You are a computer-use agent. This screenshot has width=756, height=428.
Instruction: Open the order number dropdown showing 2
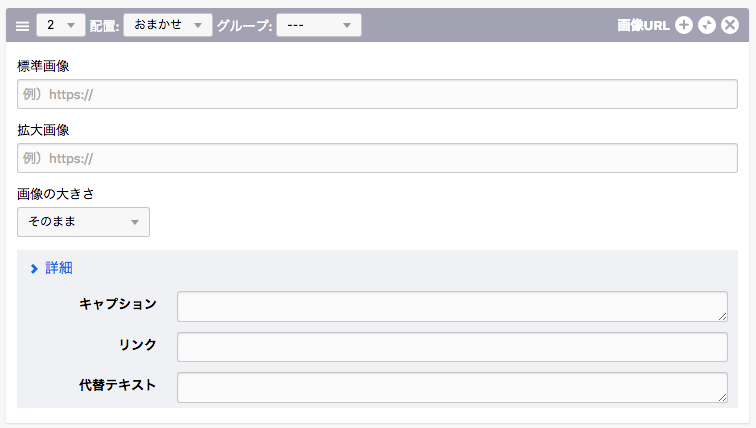[61, 25]
